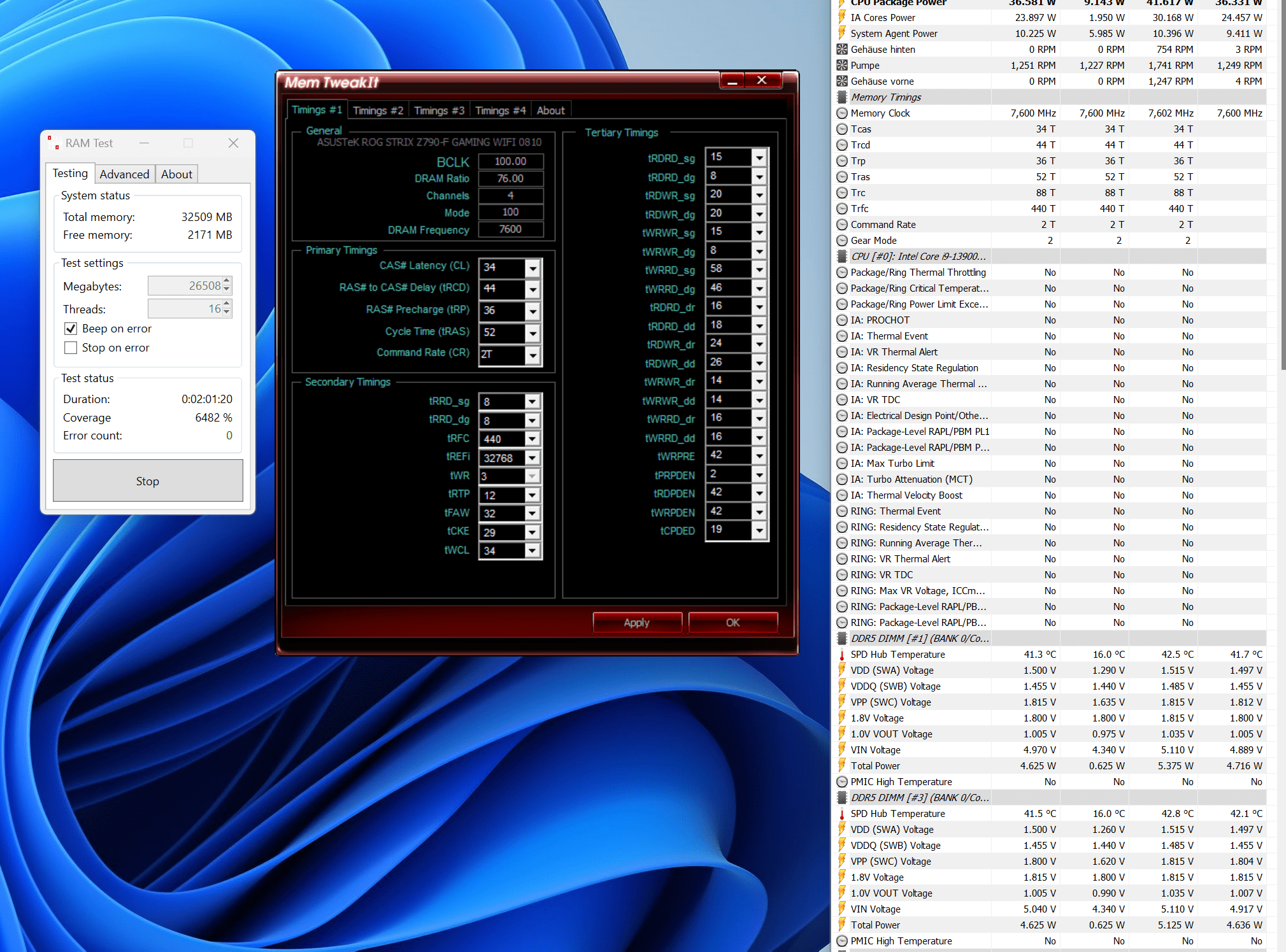Click the fan icon beside Gehäuse vorne
This screenshot has width=1286, height=952.
pyautogui.click(x=842, y=82)
